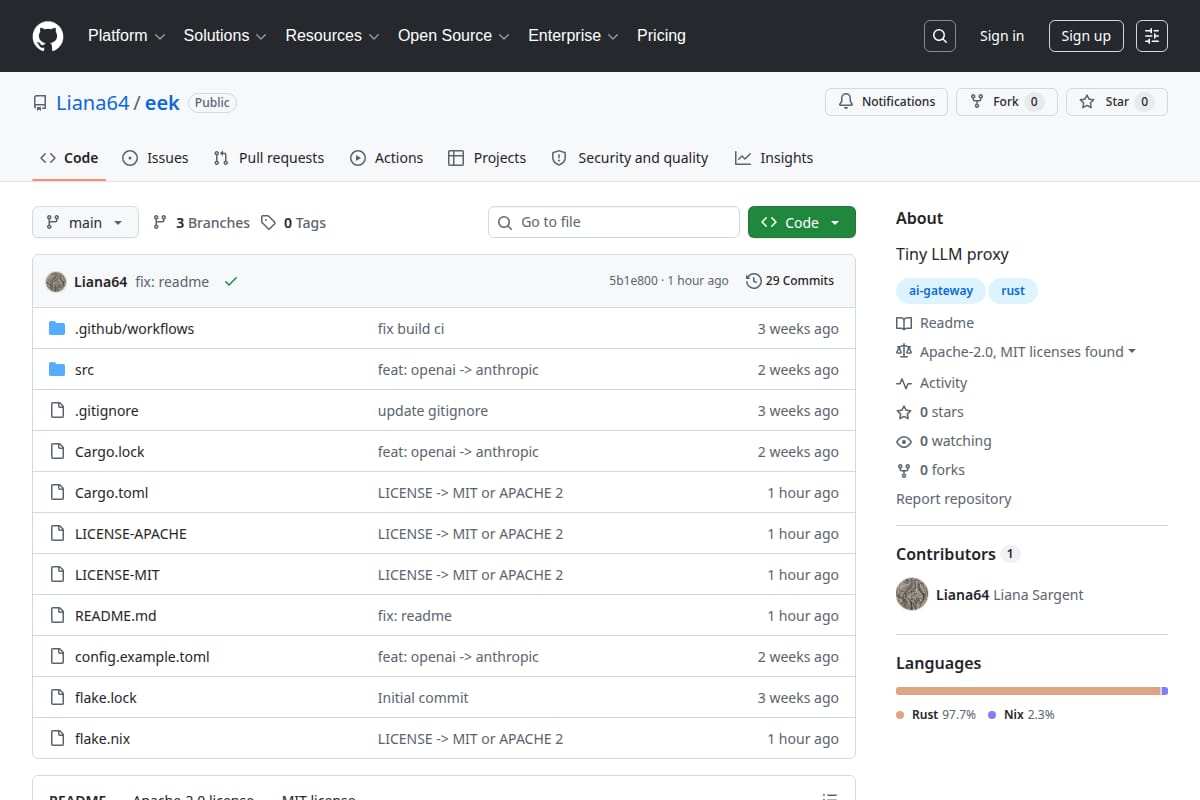Screen dimensions: 1200x800
Task: Click the search magnifier icon in the header
Action: pos(940,36)
